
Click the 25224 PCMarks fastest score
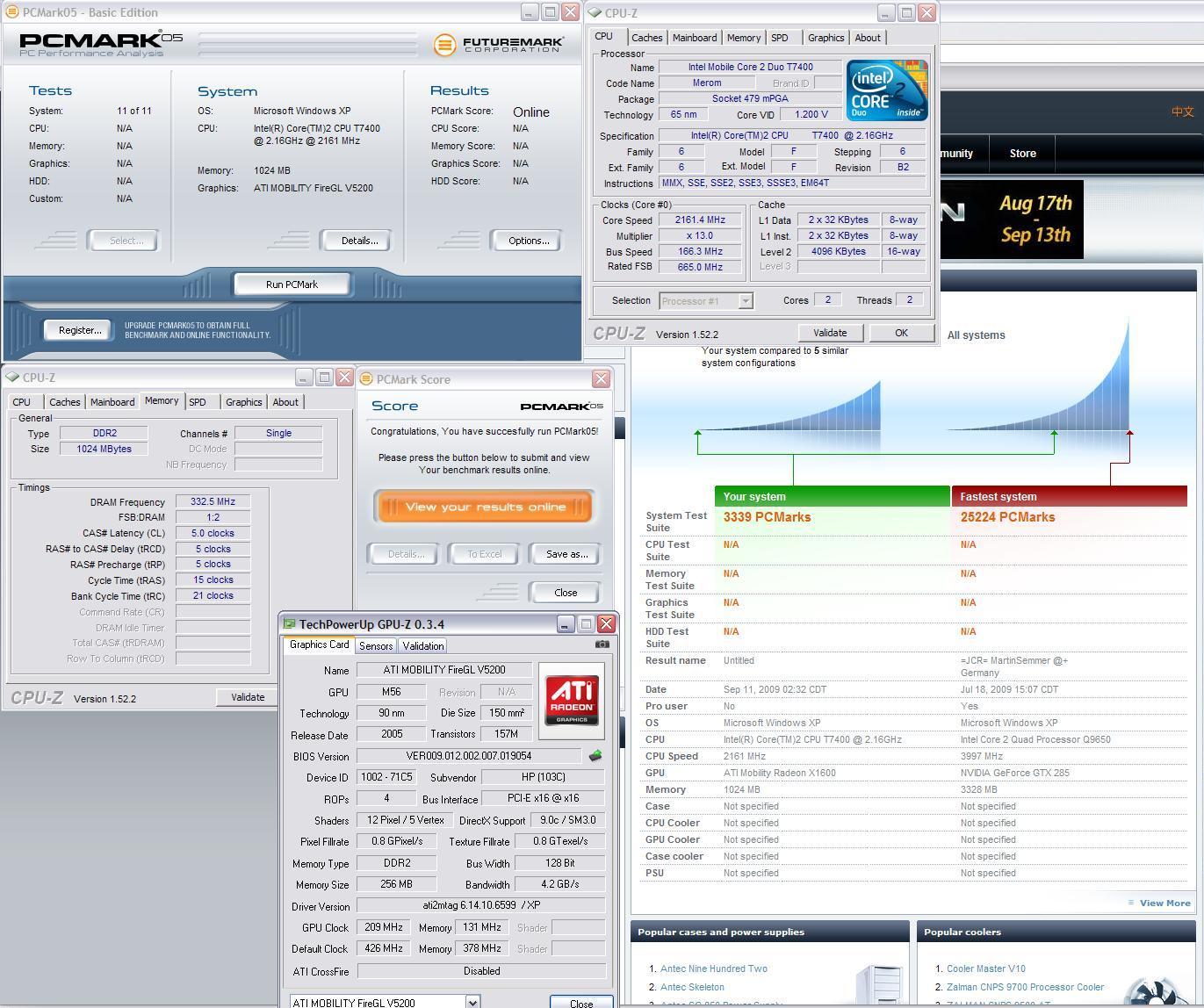[x=1007, y=517]
